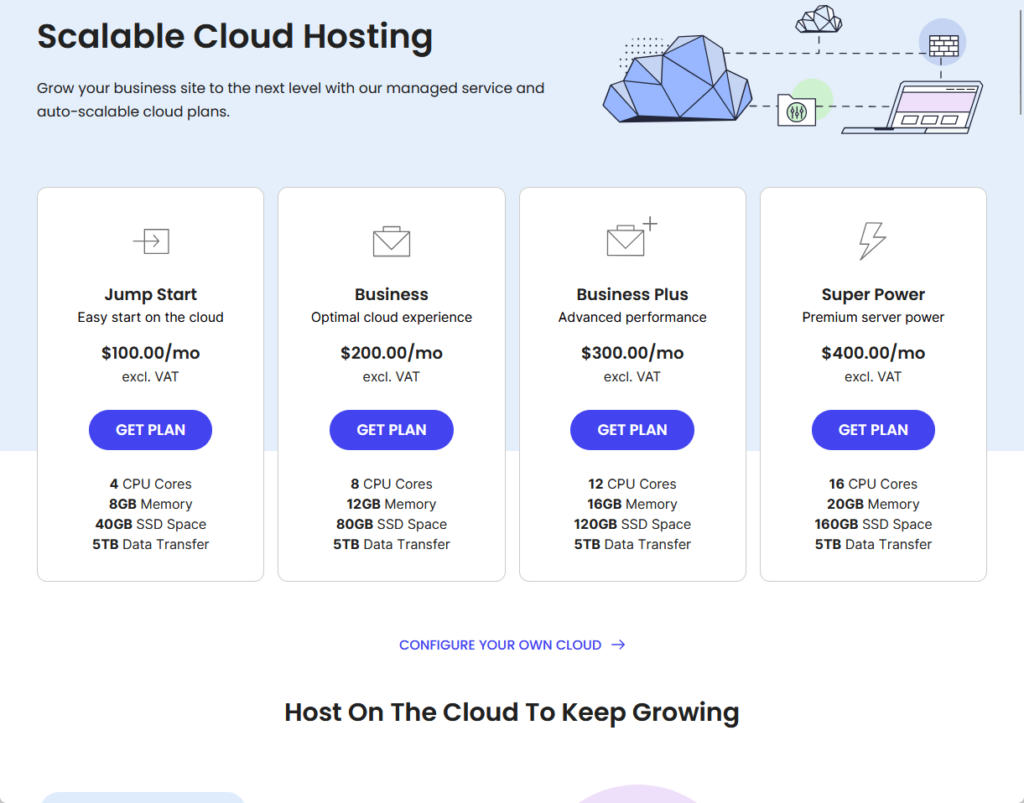Viewport: 1024px width, 803px height.
Task: Click '160GB SSD Space' text
Action: (873, 524)
